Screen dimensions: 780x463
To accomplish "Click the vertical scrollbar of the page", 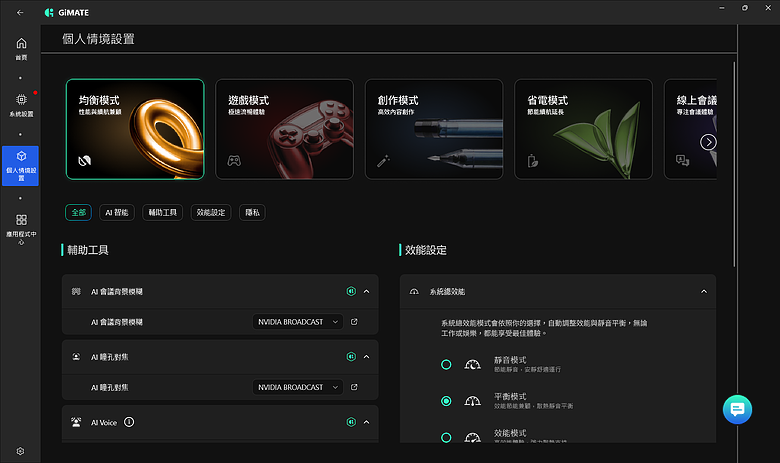I will pos(734,164).
